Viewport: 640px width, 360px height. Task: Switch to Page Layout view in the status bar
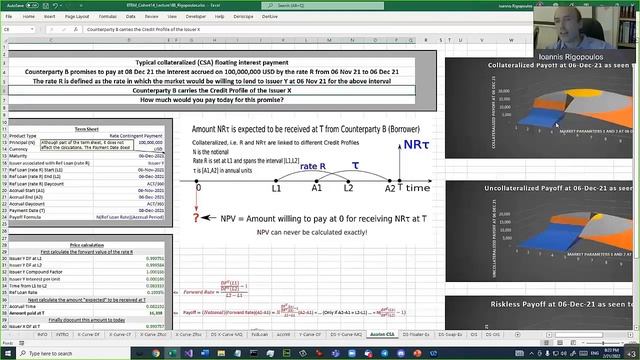point(560,343)
